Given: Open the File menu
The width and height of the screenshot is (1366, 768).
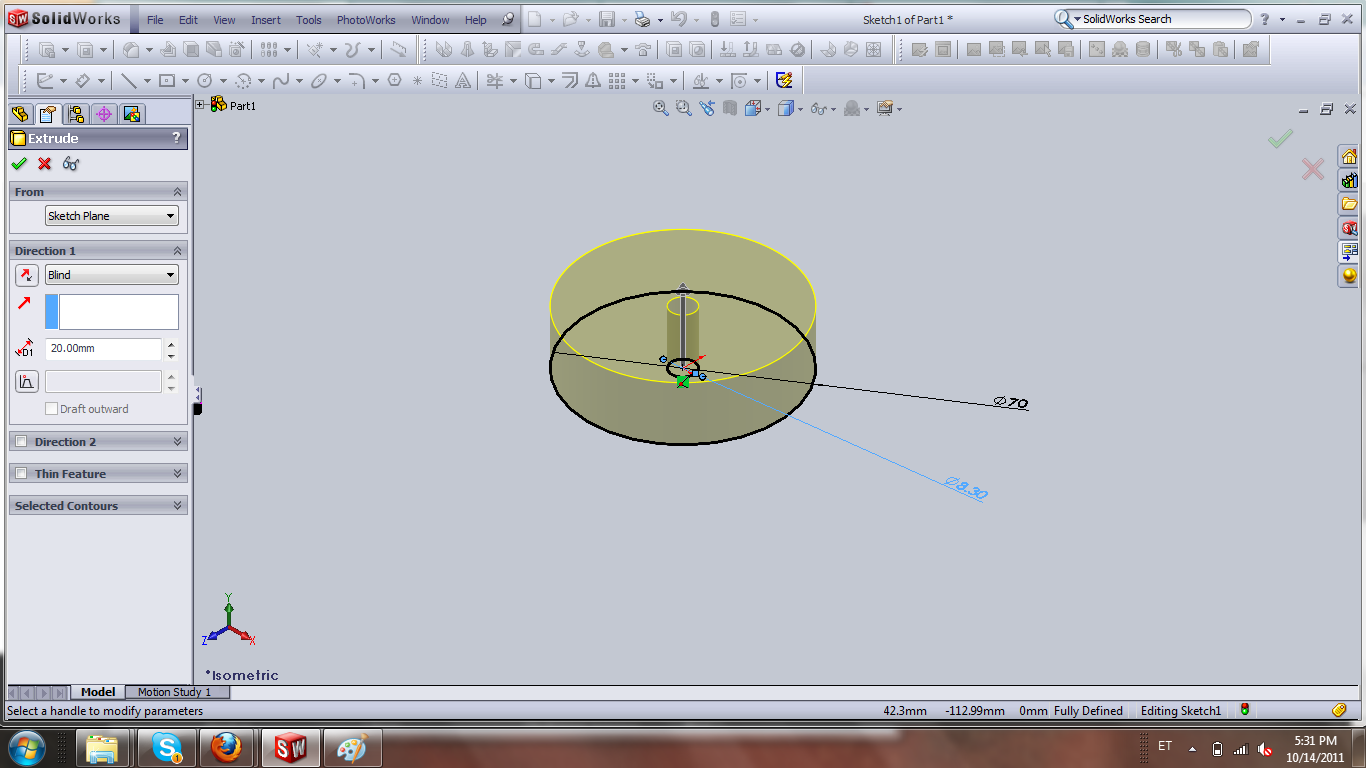Looking at the screenshot, I should click(x=155, y=20).
